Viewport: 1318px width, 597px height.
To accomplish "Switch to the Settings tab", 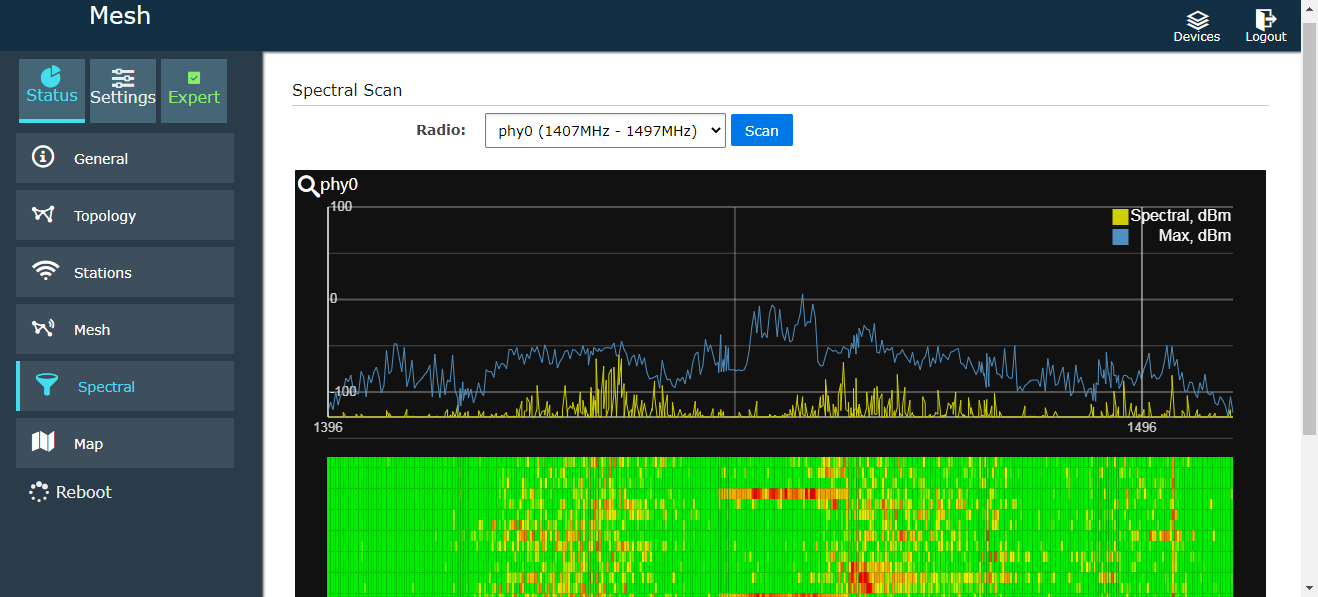I will pos(123,90).
